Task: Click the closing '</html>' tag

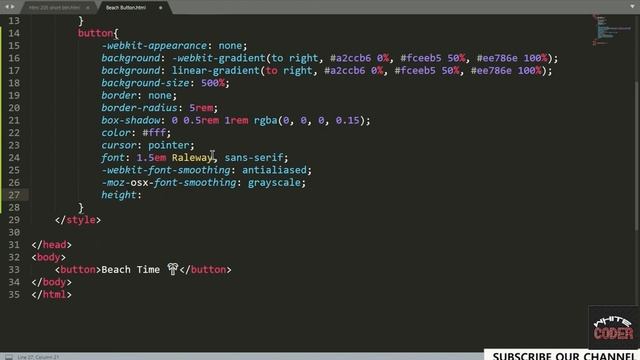Action: click(51, 295)
